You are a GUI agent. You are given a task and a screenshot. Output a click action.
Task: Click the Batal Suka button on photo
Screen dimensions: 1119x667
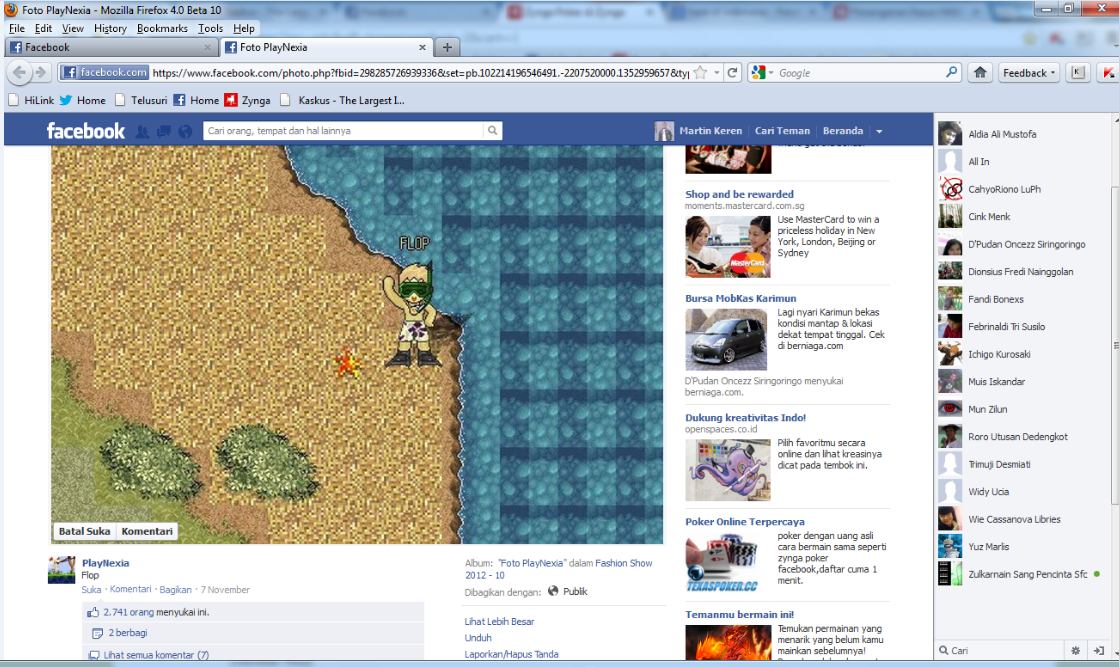point(84,531)
